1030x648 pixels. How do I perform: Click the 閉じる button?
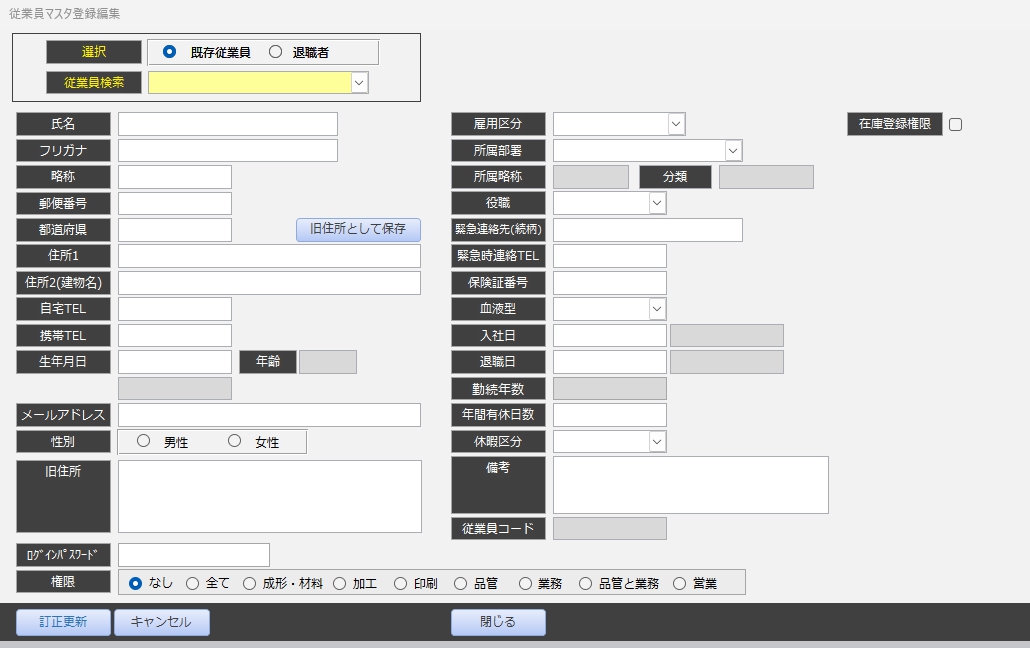[498, 622]
